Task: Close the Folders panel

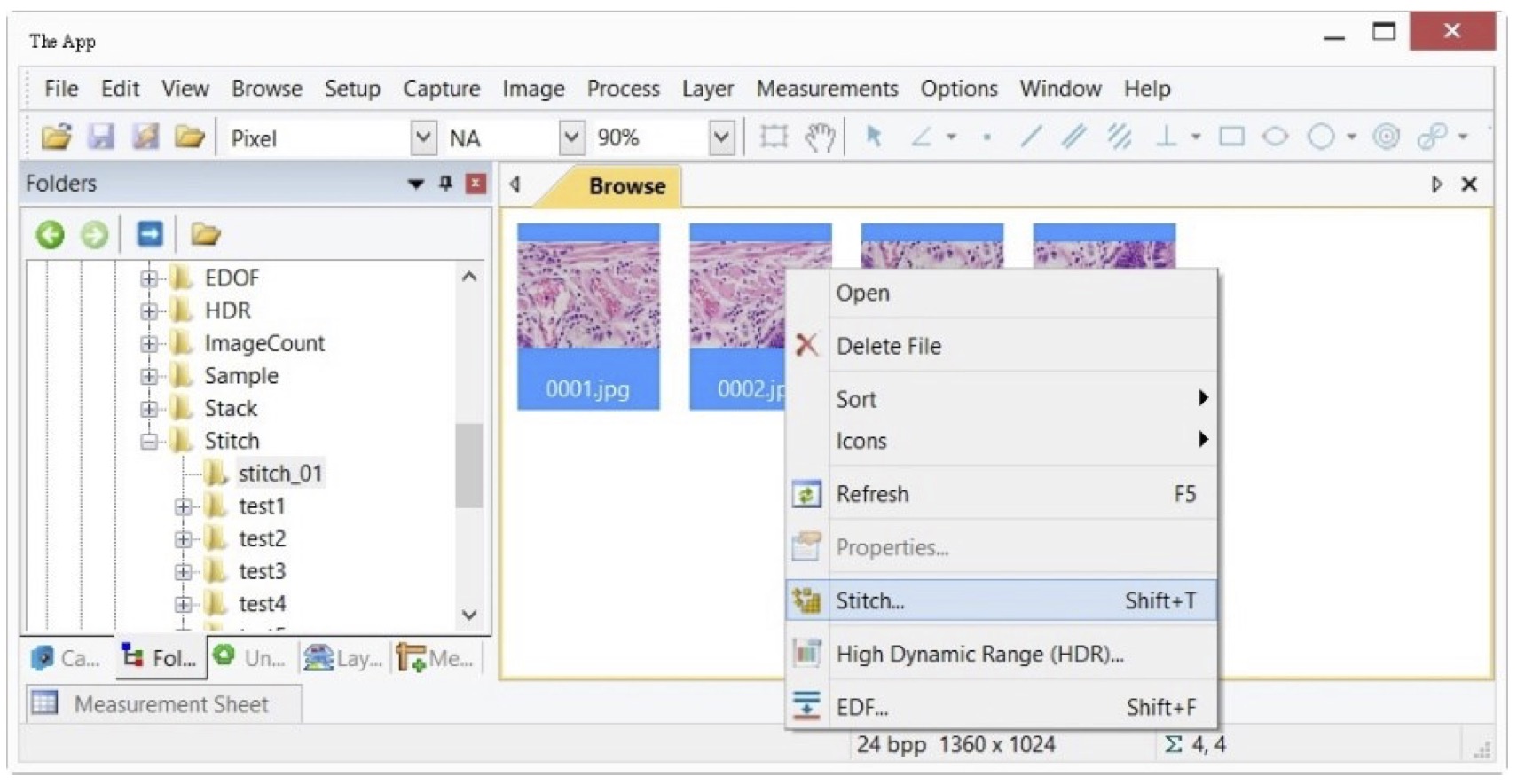Action: (x=476, y=184)
